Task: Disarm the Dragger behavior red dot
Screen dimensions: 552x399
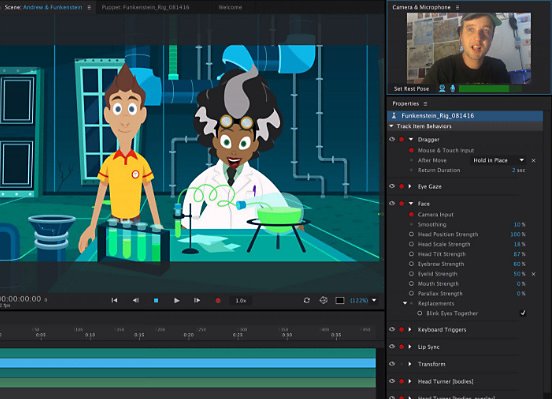Action: (x=401, y=139)
